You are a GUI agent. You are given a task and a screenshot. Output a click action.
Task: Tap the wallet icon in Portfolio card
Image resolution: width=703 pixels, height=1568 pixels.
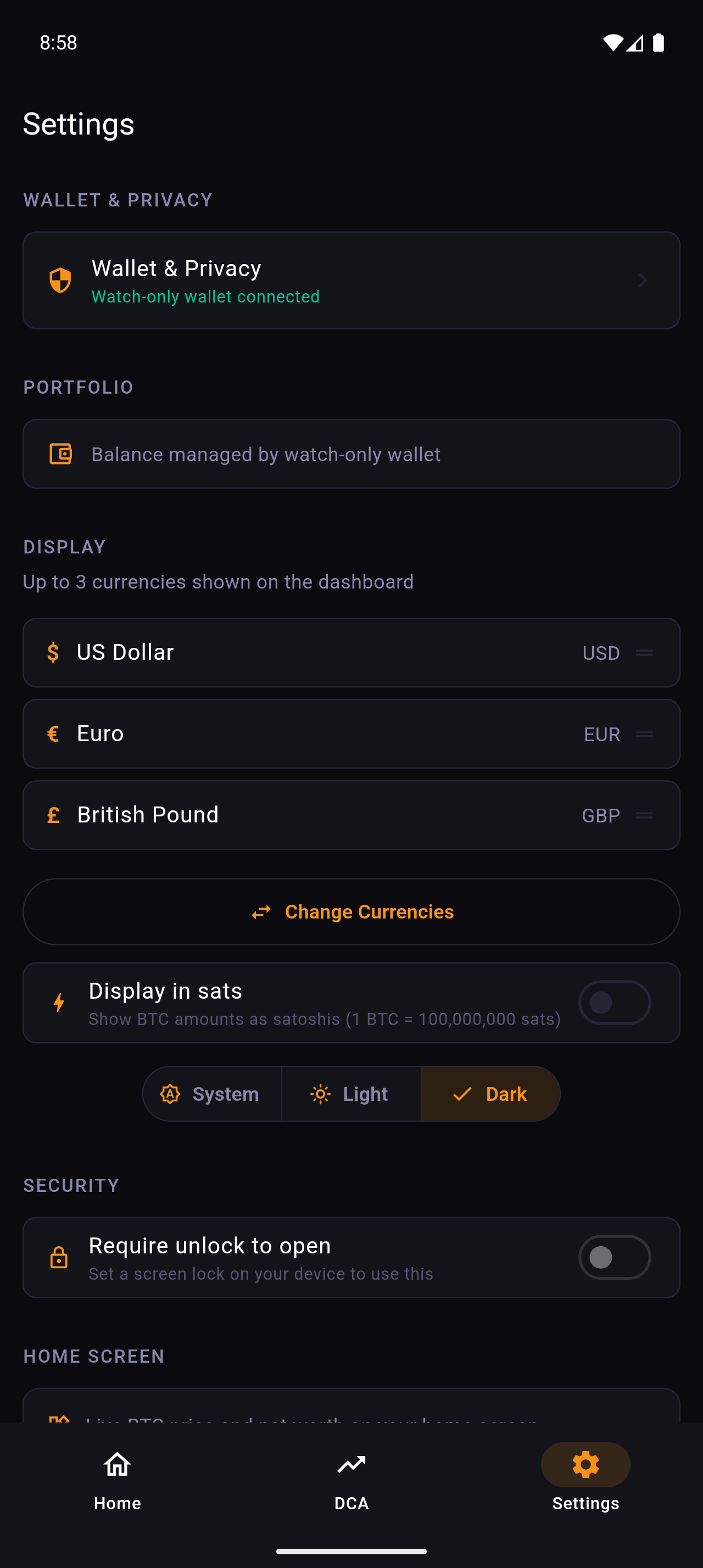(60, 454)
